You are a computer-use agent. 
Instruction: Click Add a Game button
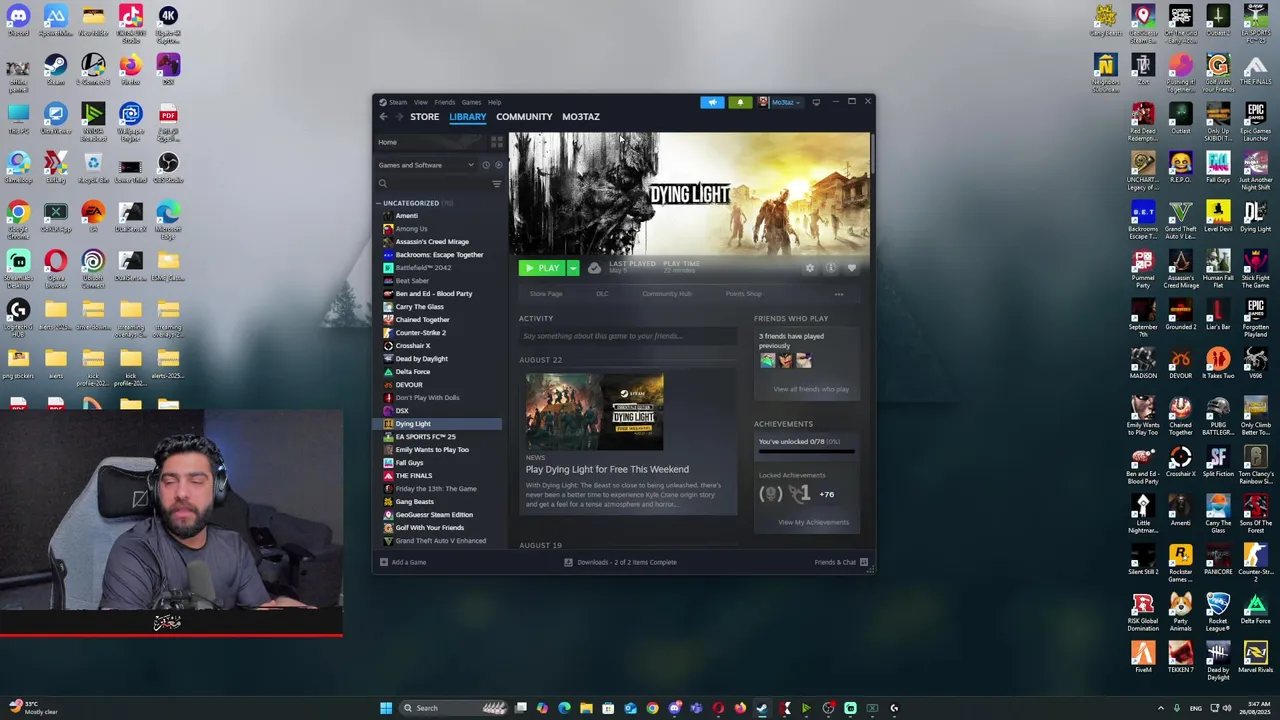pyautogui.click(x=402, y=562)
